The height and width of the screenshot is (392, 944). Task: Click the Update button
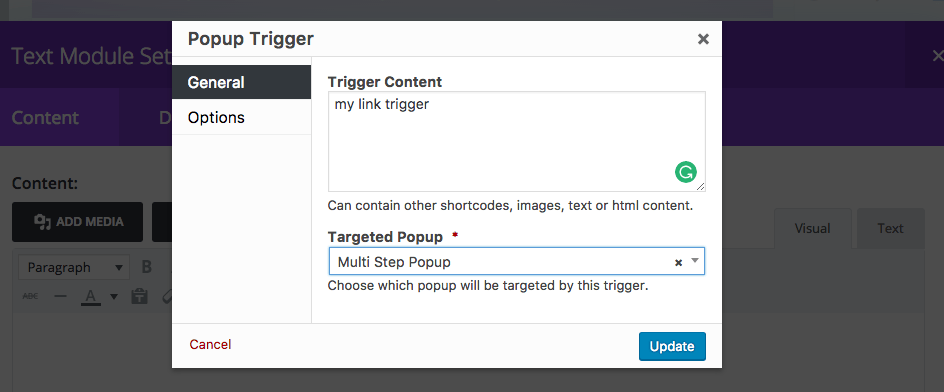[x=672, y=346]
